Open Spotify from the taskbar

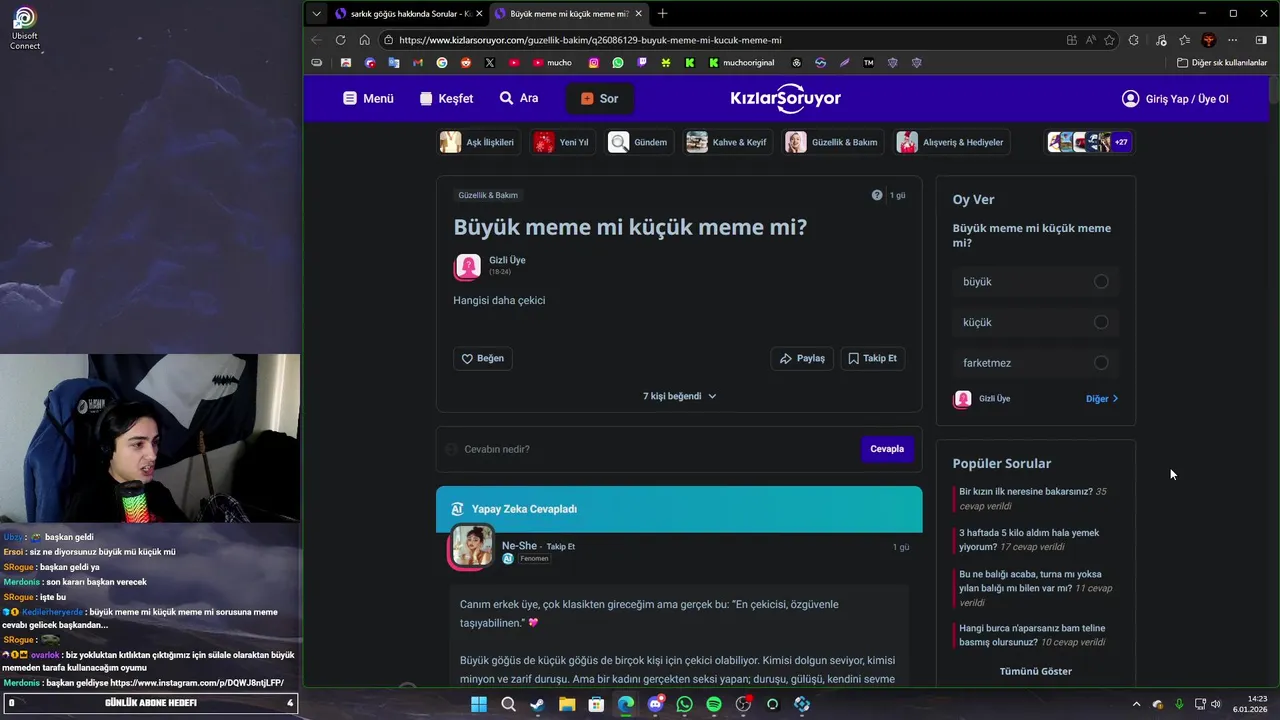[x=714, y=704]
